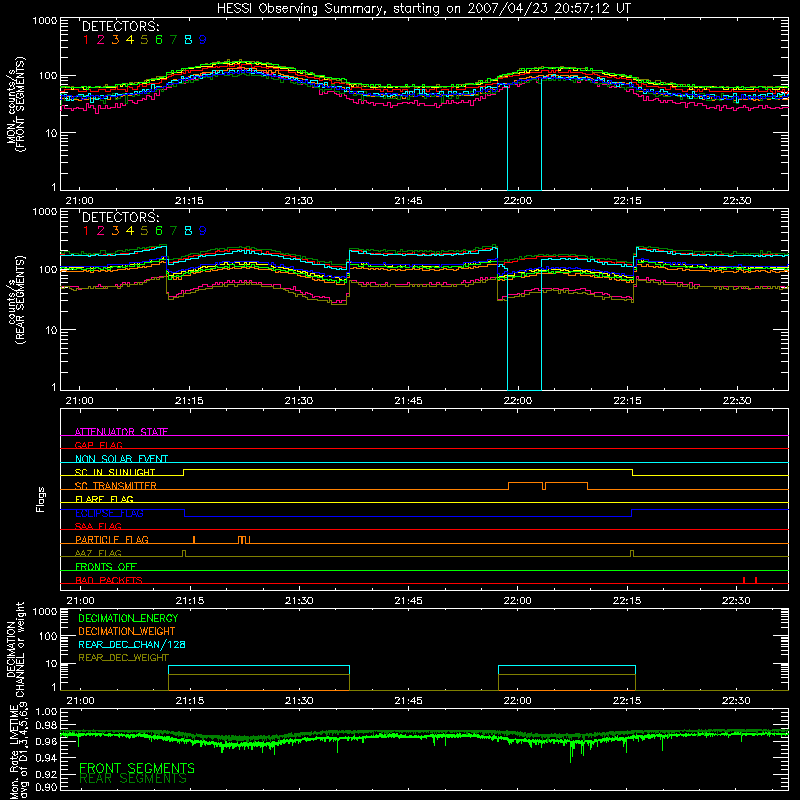This screenshot has height=800, width=800.
Task: Click the Flags y-axis title
Action: click(40, 499)
